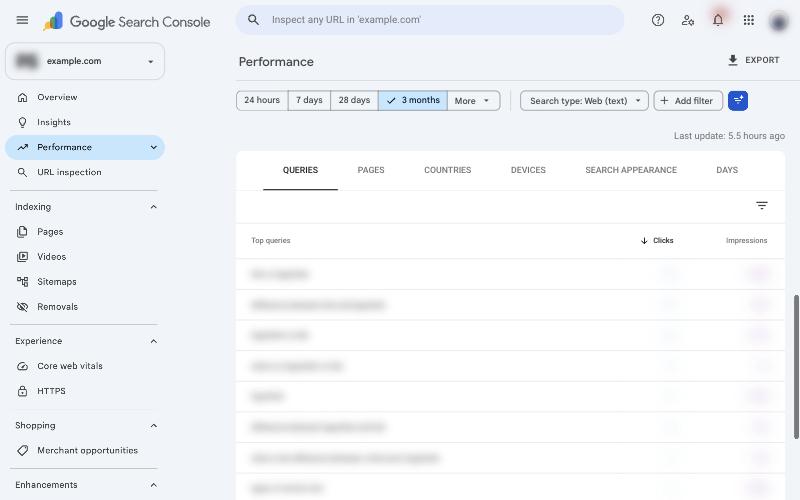Expand the Performance menu chevron

click(x=154, y=147)
